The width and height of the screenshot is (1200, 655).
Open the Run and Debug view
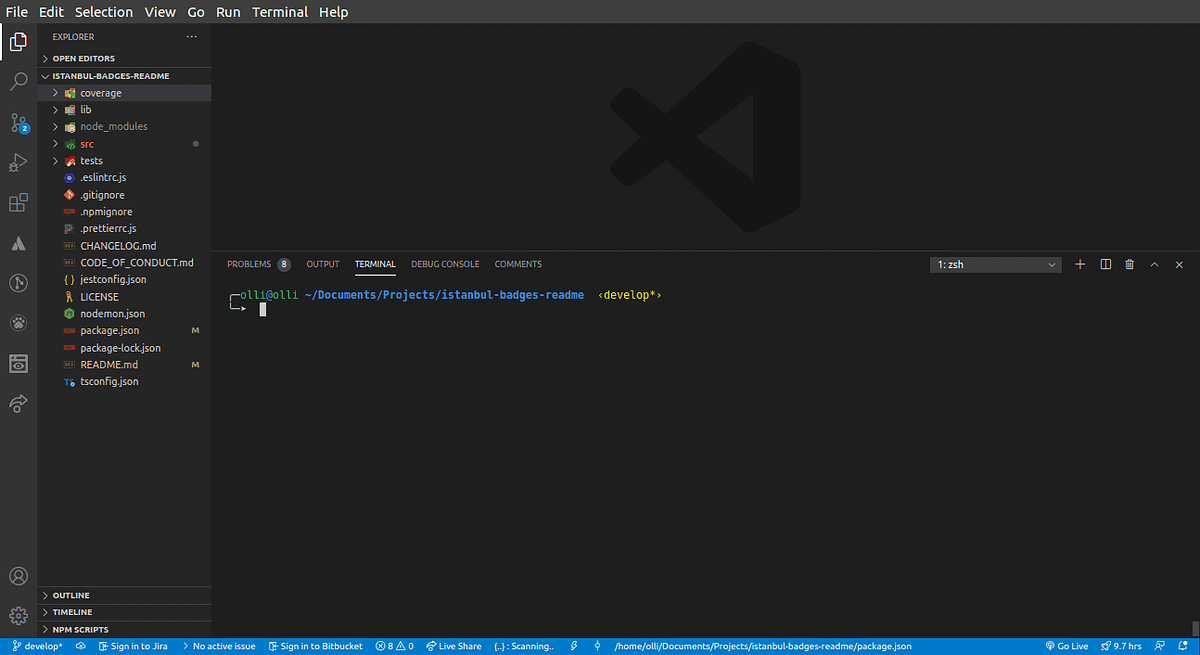click(x=18, y=161)
